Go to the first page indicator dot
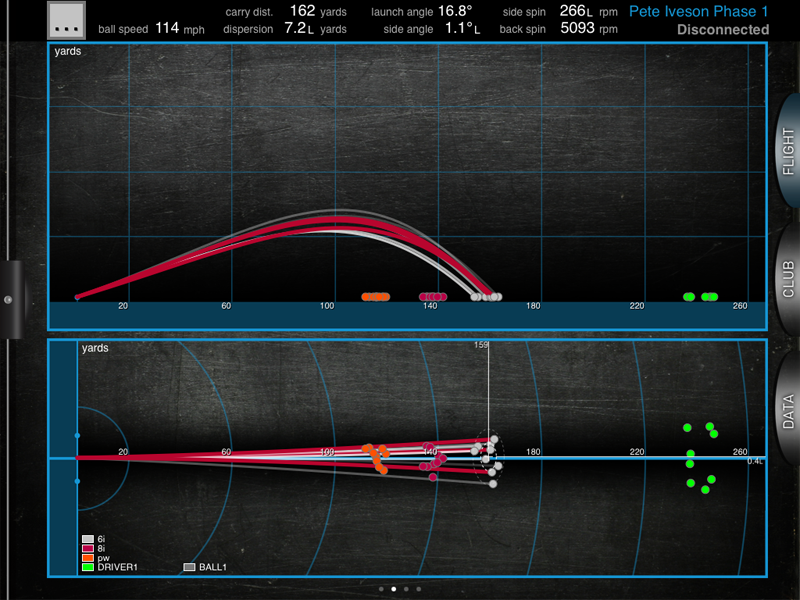This screenshot has width=800, height=600. (x=381, y=589)
